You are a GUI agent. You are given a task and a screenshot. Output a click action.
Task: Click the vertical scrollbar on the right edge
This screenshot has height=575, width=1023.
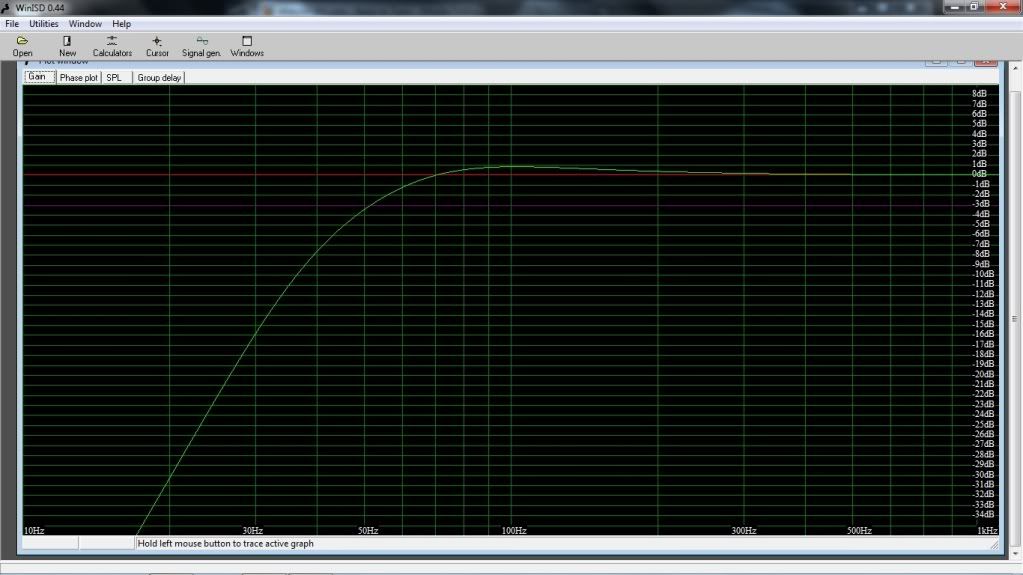(1015, 319)
